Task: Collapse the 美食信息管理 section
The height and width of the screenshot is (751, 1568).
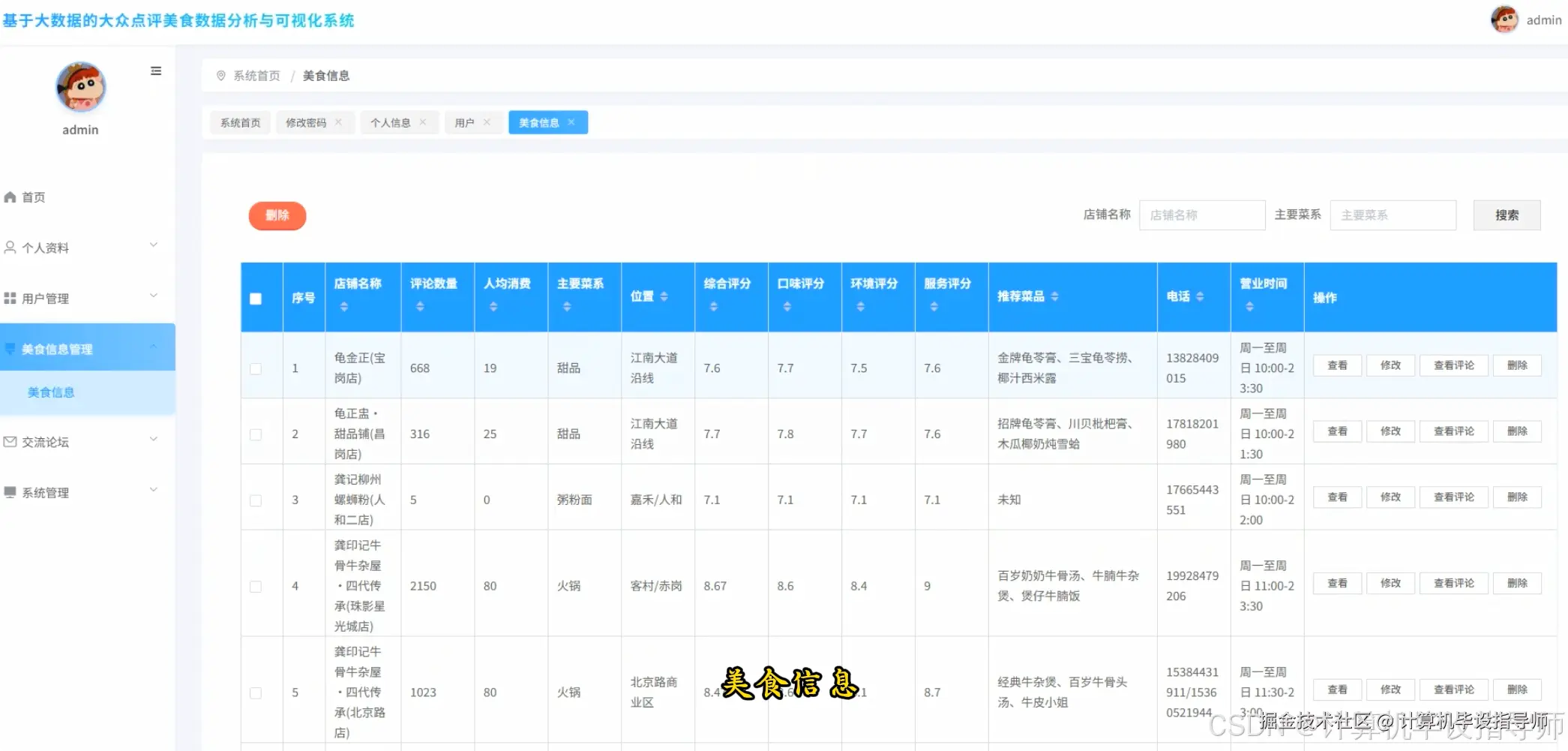Action: pos(154,346)
